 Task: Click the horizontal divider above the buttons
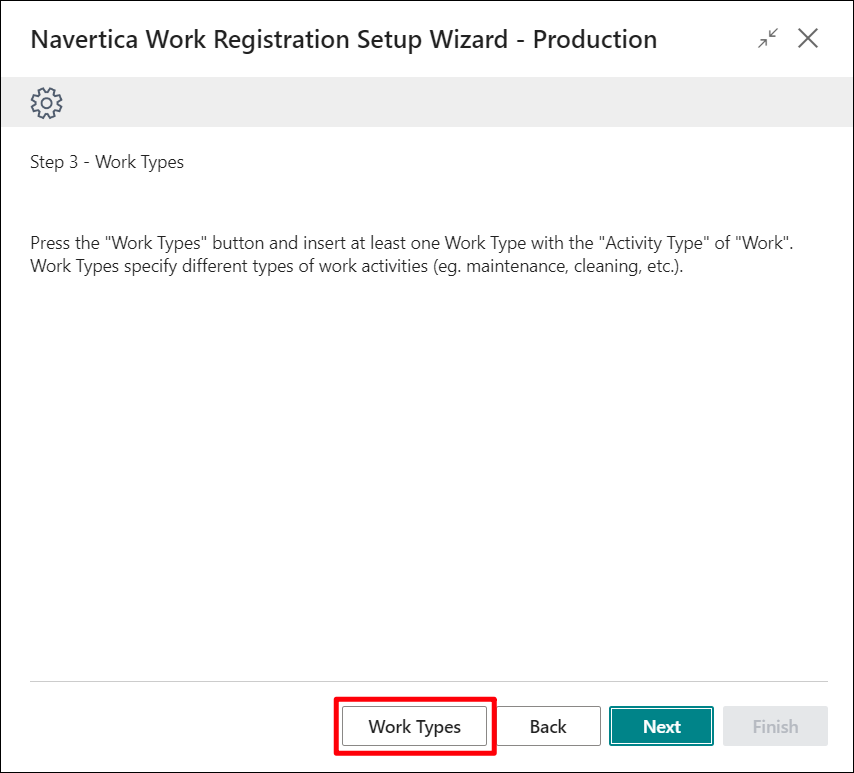pyautogui.click(x=429, y=681)
